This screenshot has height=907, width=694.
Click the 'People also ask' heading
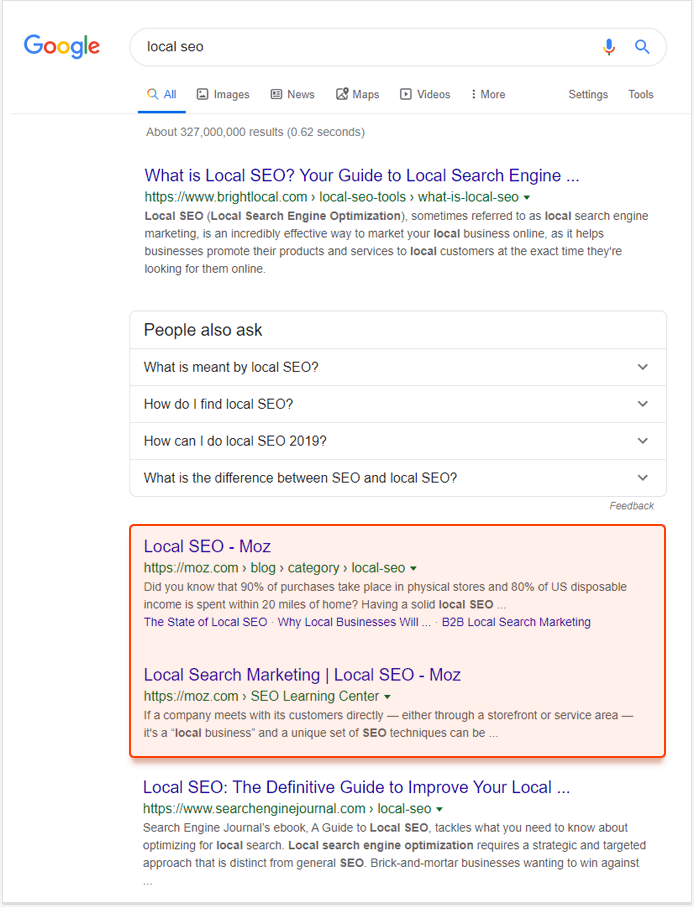point(203,330)
